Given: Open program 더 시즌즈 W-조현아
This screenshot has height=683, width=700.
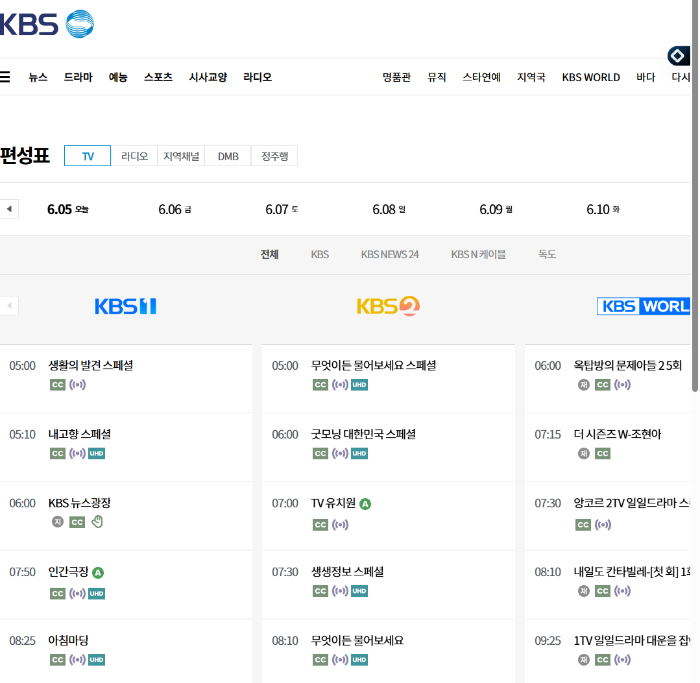Looking at the screenshot, I should click(x=617, y=434).
